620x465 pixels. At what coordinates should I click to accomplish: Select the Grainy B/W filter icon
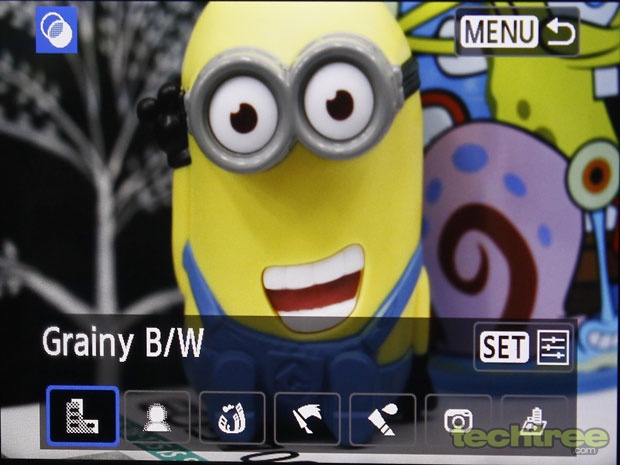[x=83, y=416]
